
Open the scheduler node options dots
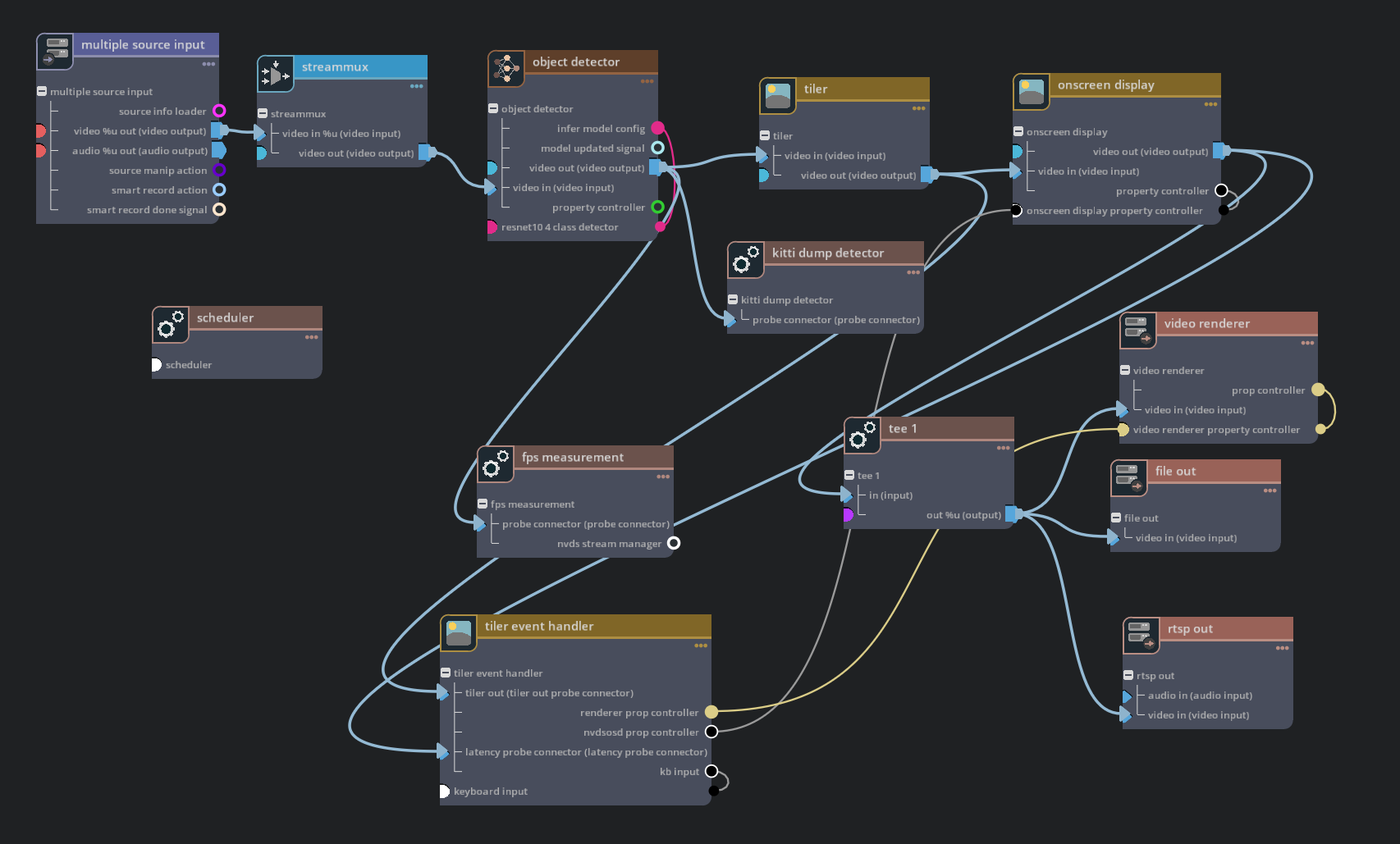[x=312, y=337]
